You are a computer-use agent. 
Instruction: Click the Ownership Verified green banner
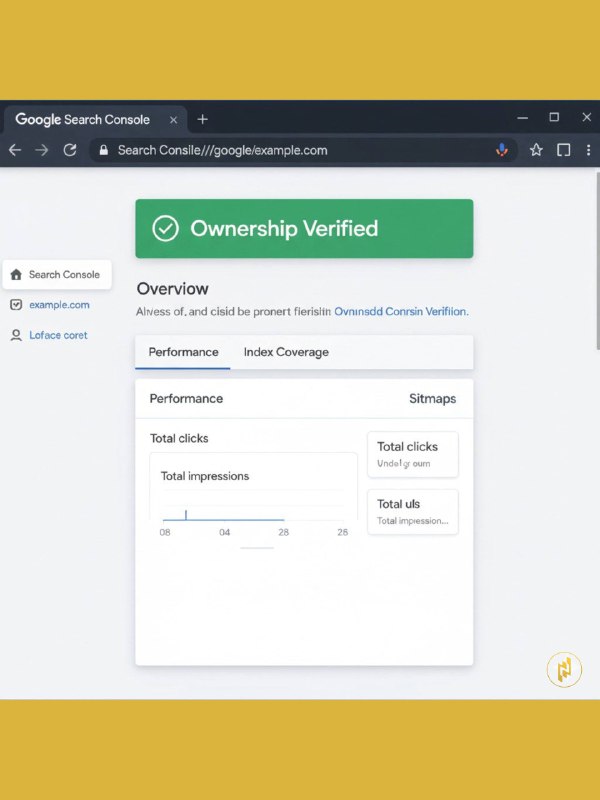(304, 229)
